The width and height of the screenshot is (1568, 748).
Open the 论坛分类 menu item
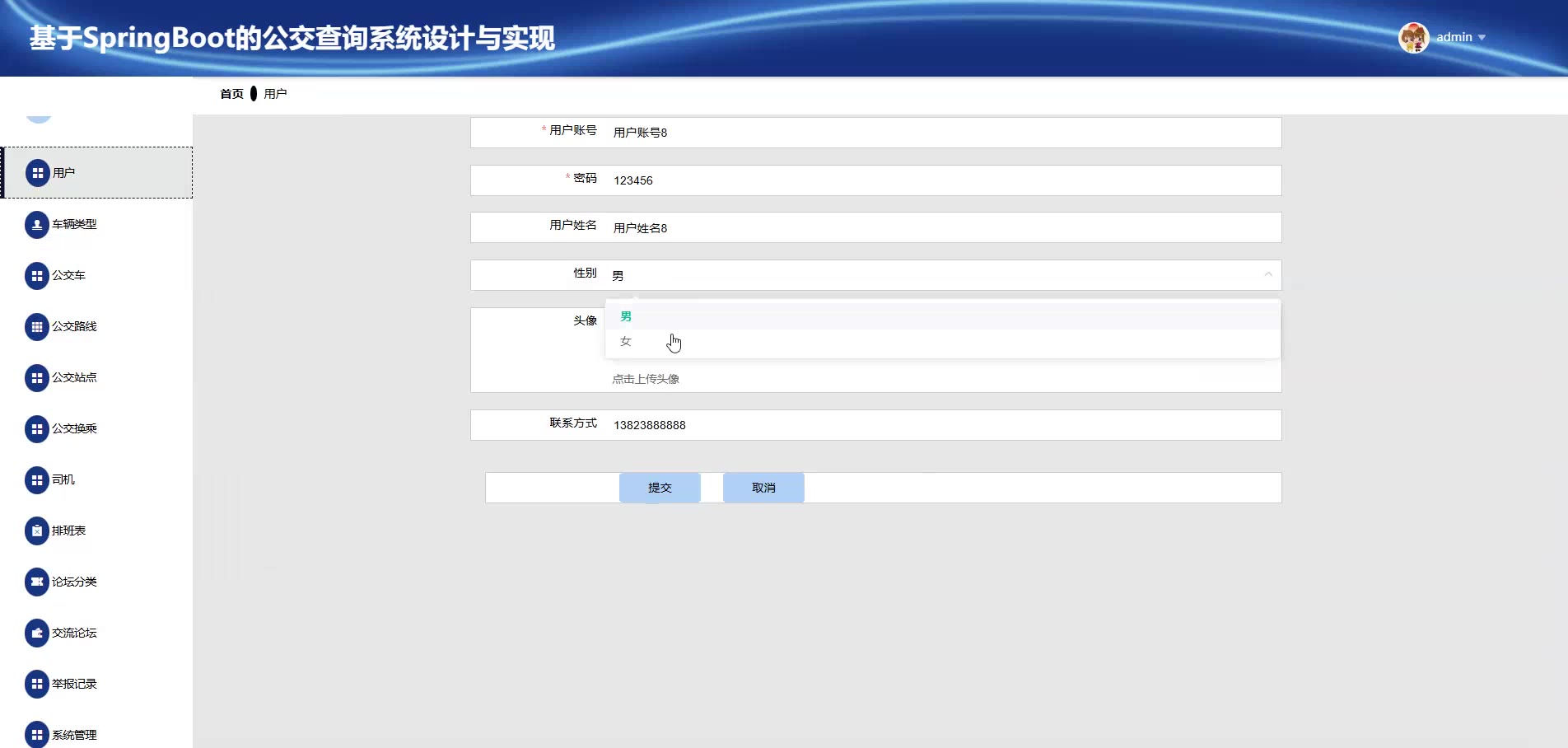coord(97,582)
